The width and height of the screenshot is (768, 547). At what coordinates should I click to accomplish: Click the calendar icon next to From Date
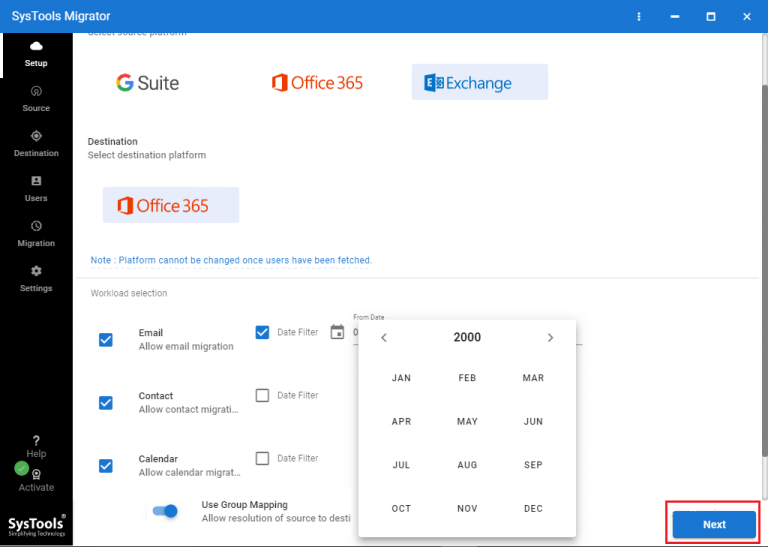click(337, 332)
